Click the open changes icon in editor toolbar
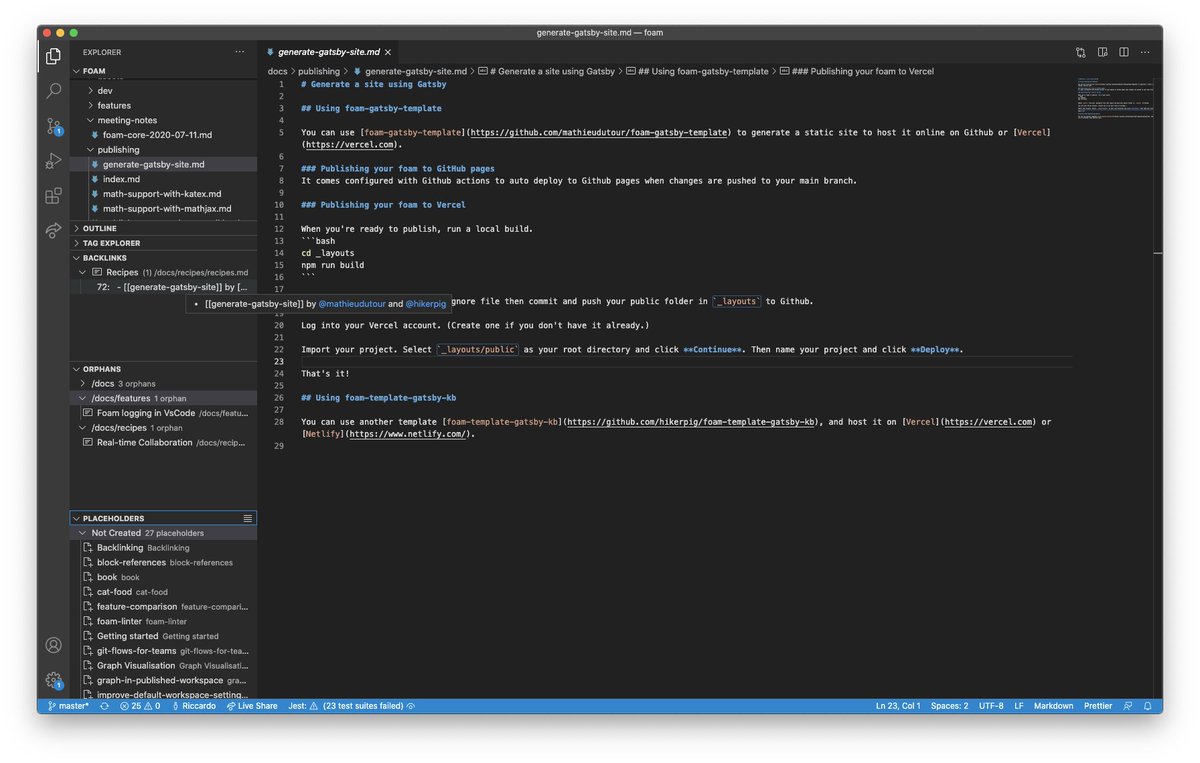Viewport: 1200px width, 763px height. [x=1081, y=52]
